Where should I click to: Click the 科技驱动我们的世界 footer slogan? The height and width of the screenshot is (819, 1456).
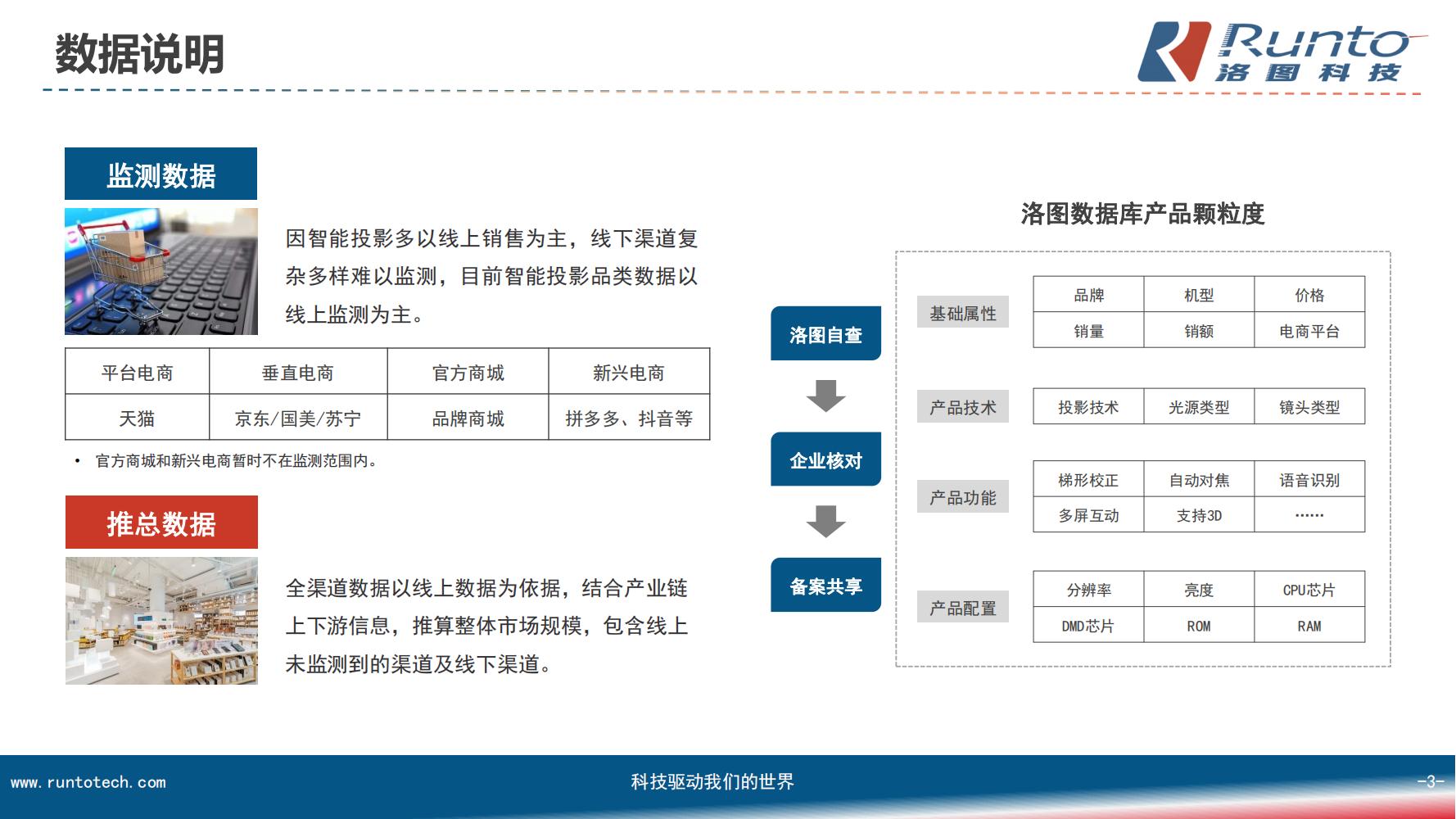pos(712,782)
